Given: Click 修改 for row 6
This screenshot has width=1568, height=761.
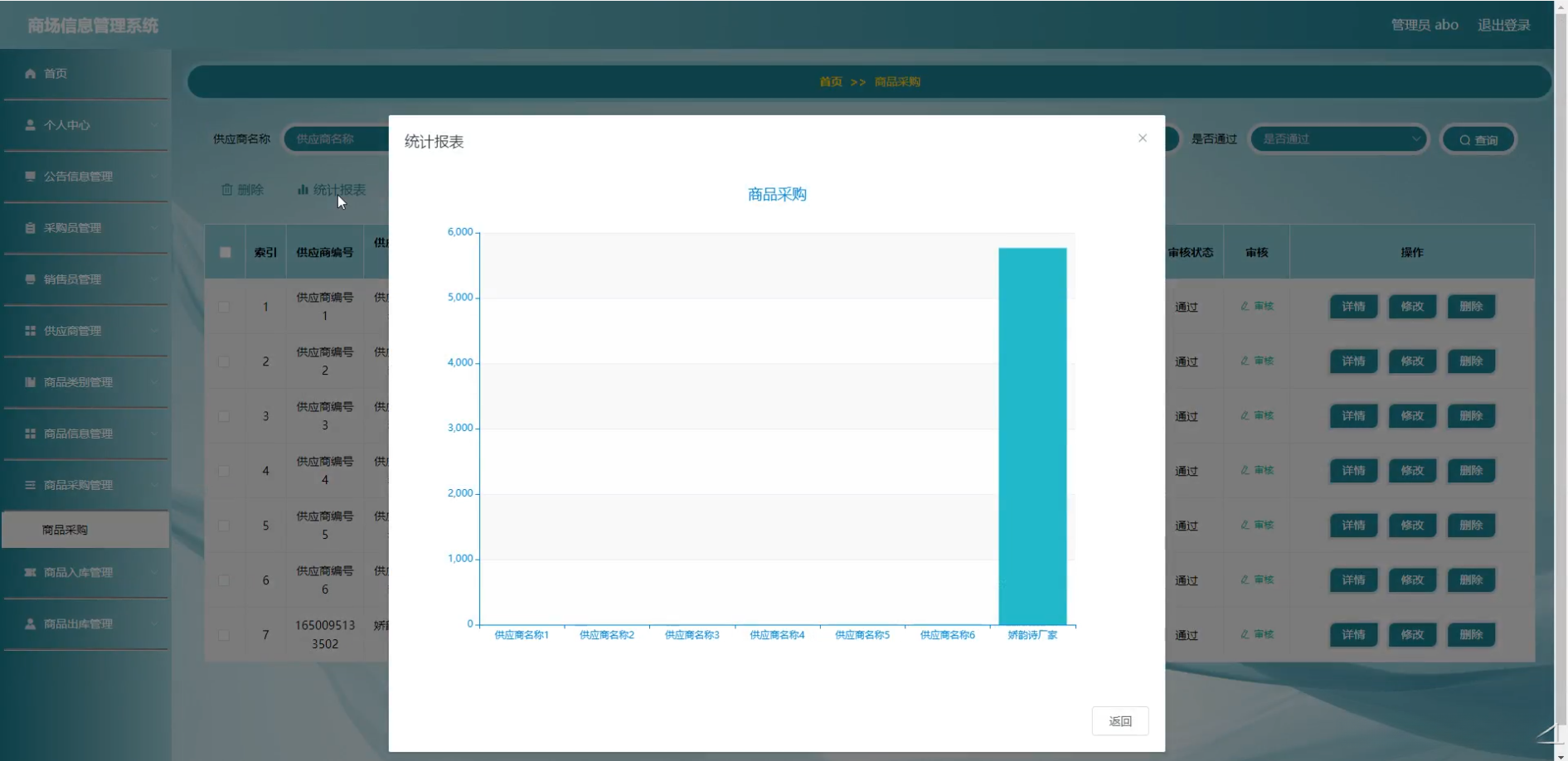Looking at the screenshot, I should coord(1412,580).
